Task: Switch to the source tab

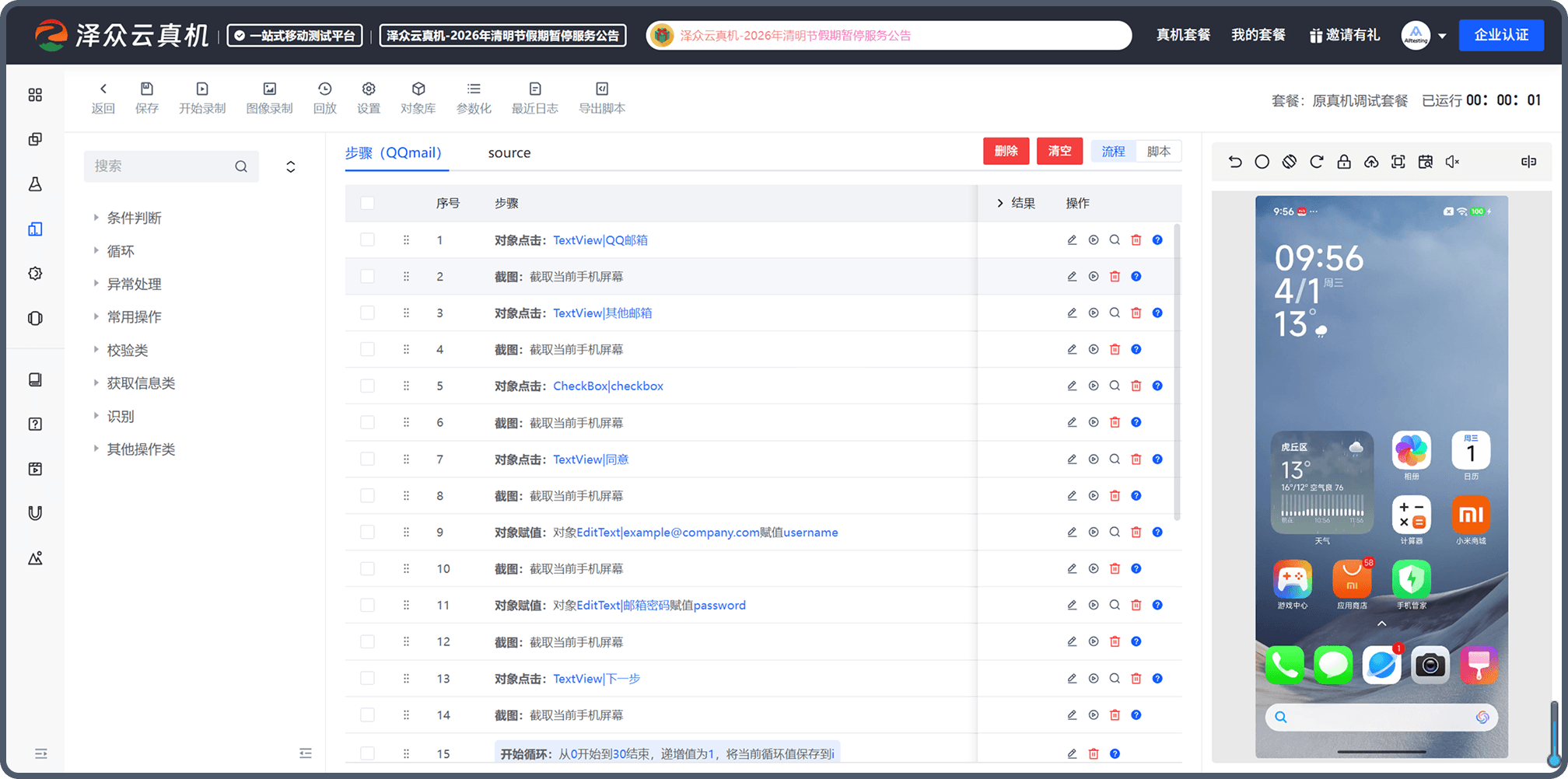Action: click(509, 152)
